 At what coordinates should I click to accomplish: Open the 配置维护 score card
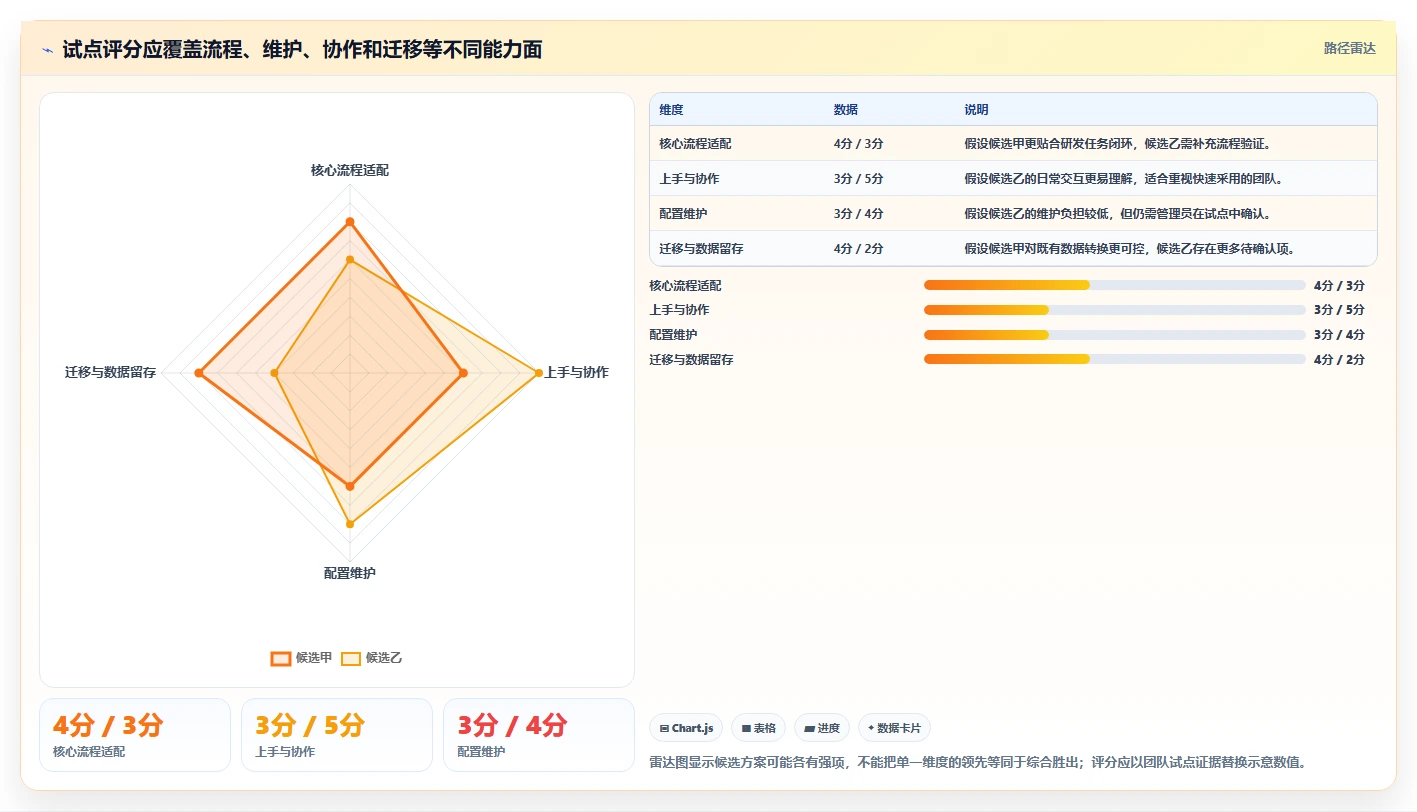point(539,735)
